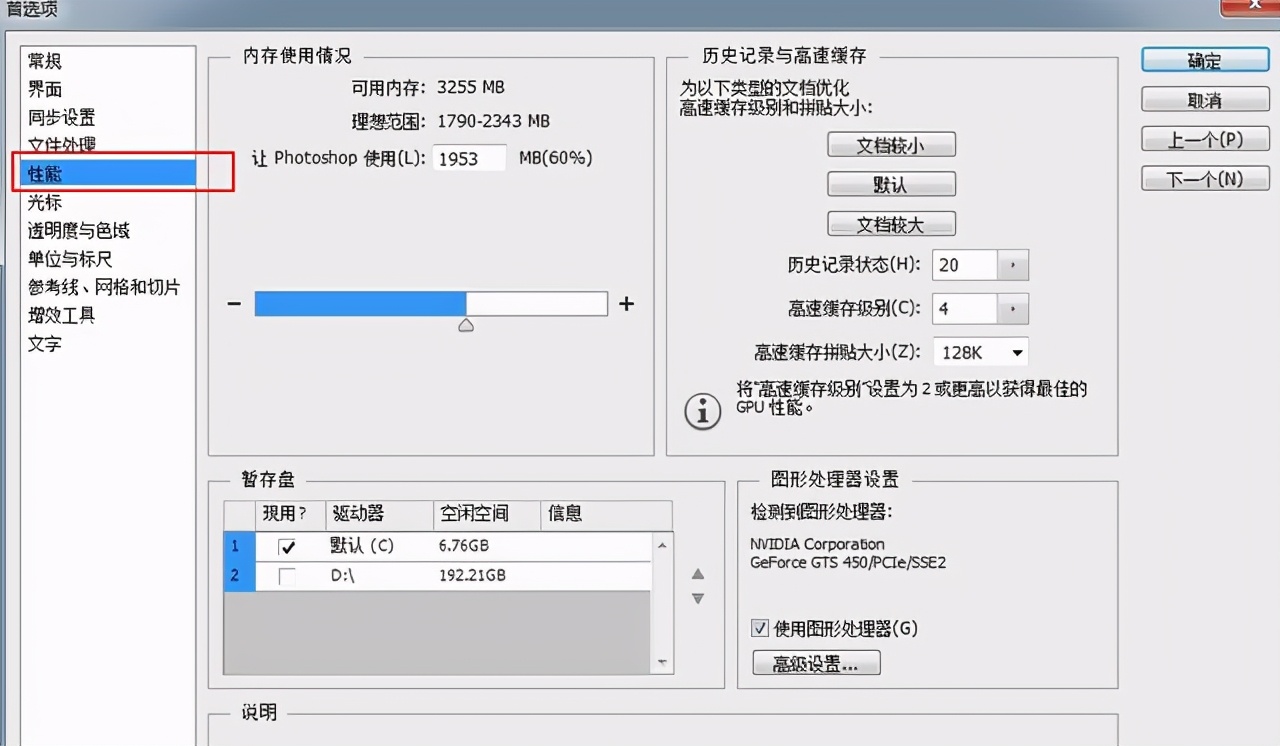The image size is (1280, 746).
Task: Disable the 使用图形处理器(G) checkbox
Action: pyautogui.click(x=758, y=627)
